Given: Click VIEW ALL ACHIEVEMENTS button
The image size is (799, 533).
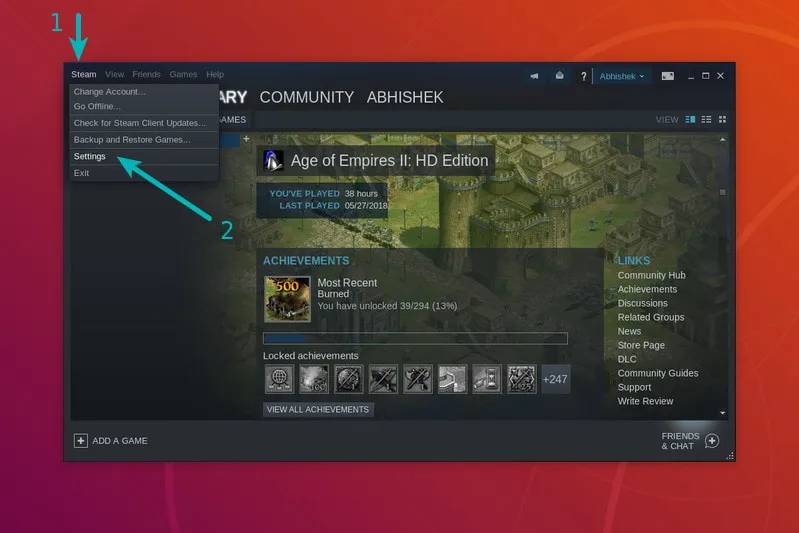Looking at the screenshot, I should [x=318, y=410].
